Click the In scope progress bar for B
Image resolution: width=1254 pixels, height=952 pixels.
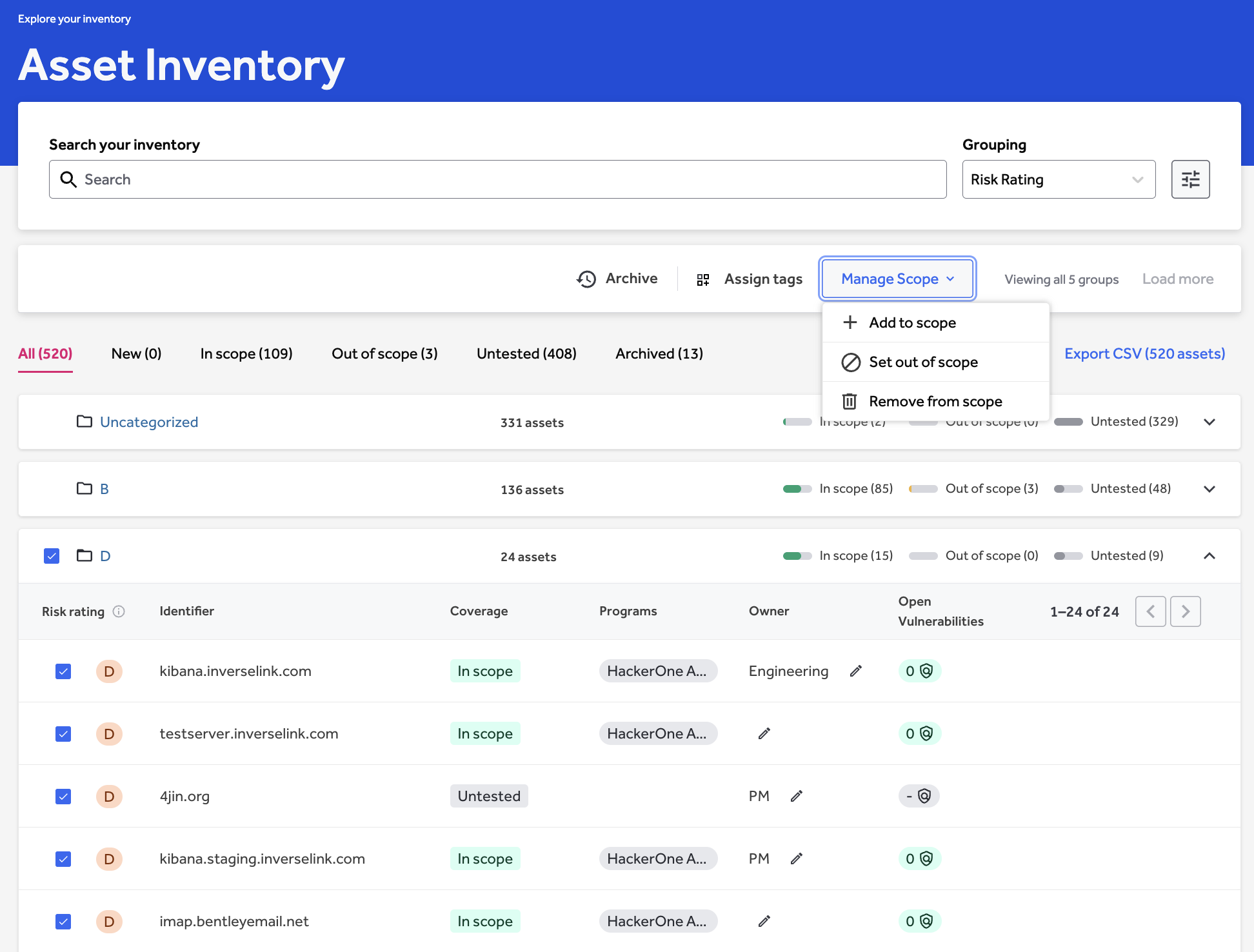tap(797, 489)
